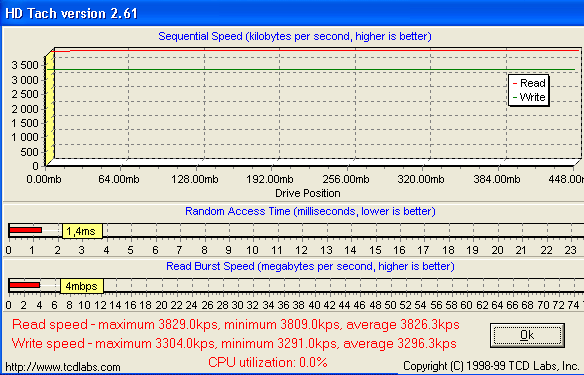Click the red random access time bar

25,230
